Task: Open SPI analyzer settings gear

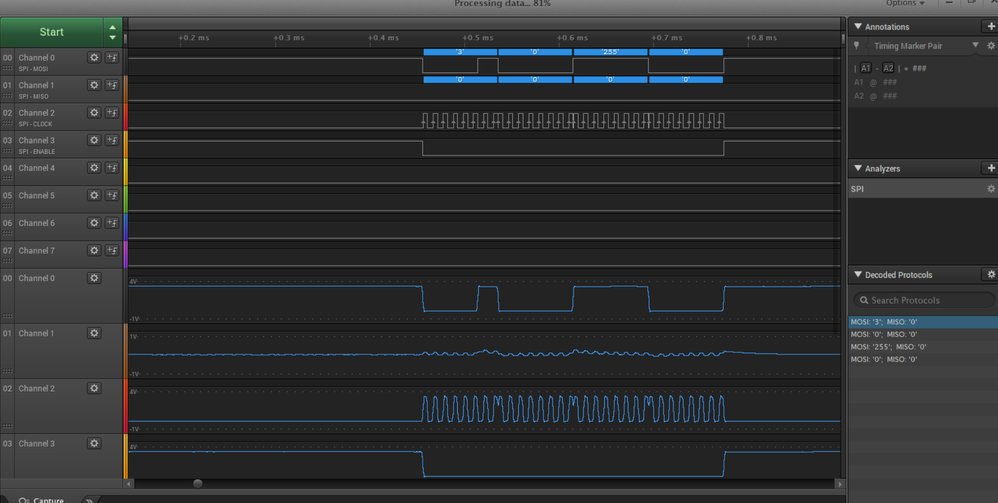Action: coord(990,188)
